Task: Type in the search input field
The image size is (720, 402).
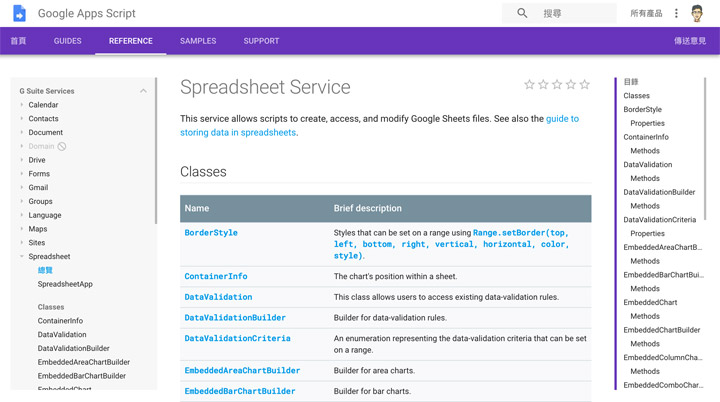Action: tap(575, 14)
